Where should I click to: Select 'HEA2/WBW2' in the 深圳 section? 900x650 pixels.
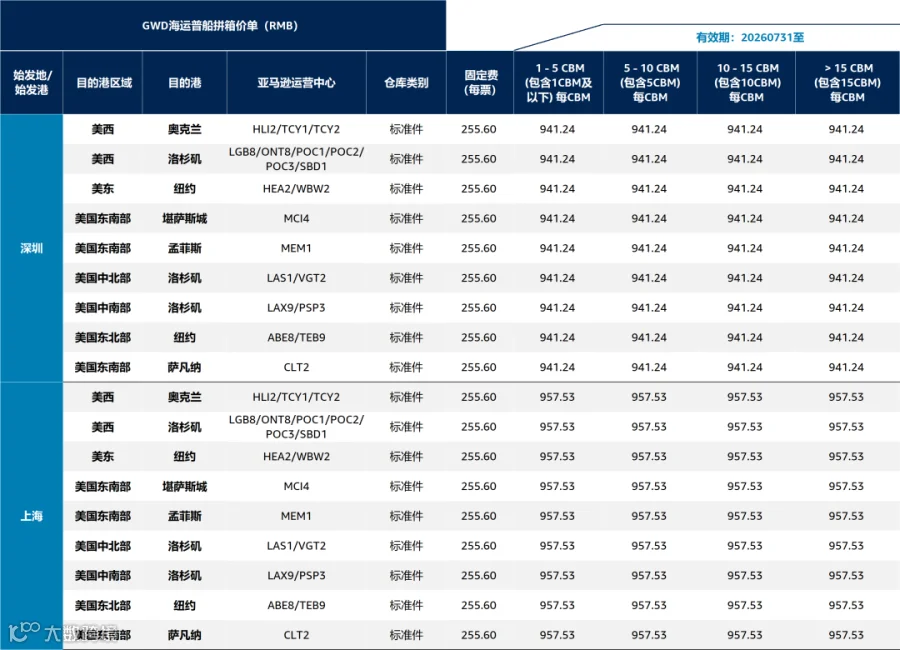click(x=296, y=189)
